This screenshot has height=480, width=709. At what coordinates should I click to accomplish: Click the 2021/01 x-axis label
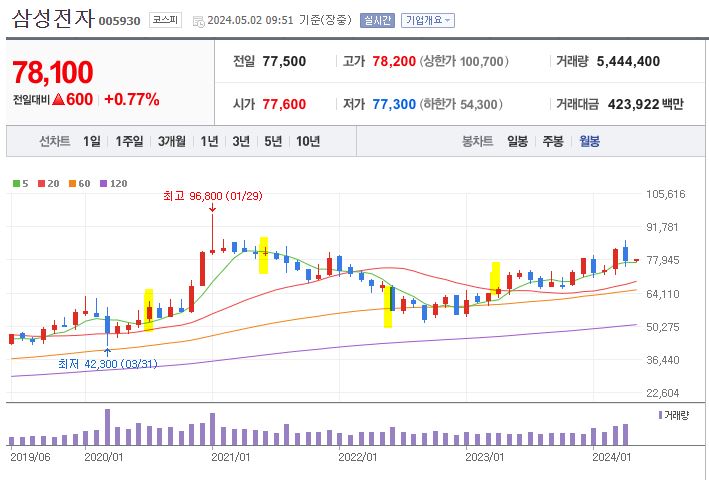coord(231,457)
